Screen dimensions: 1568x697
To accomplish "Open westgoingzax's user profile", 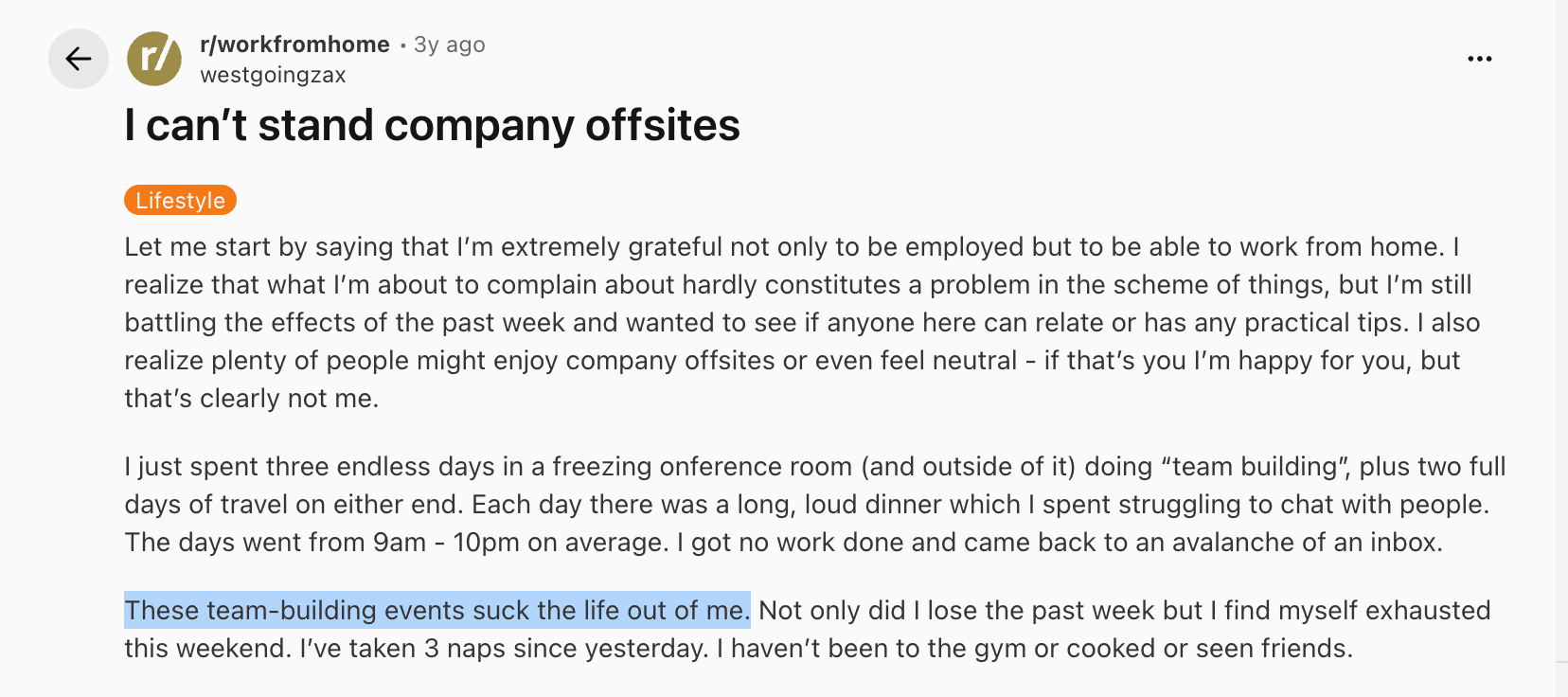I will click(x=273, y=75).
